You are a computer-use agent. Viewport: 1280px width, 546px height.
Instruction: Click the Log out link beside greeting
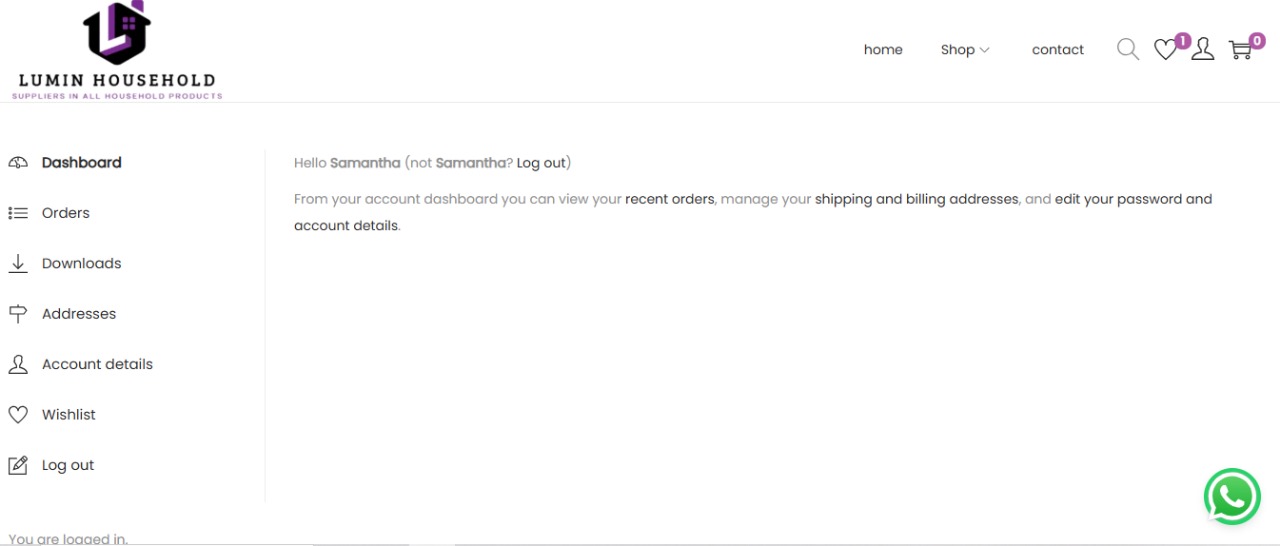coord(541,163)
